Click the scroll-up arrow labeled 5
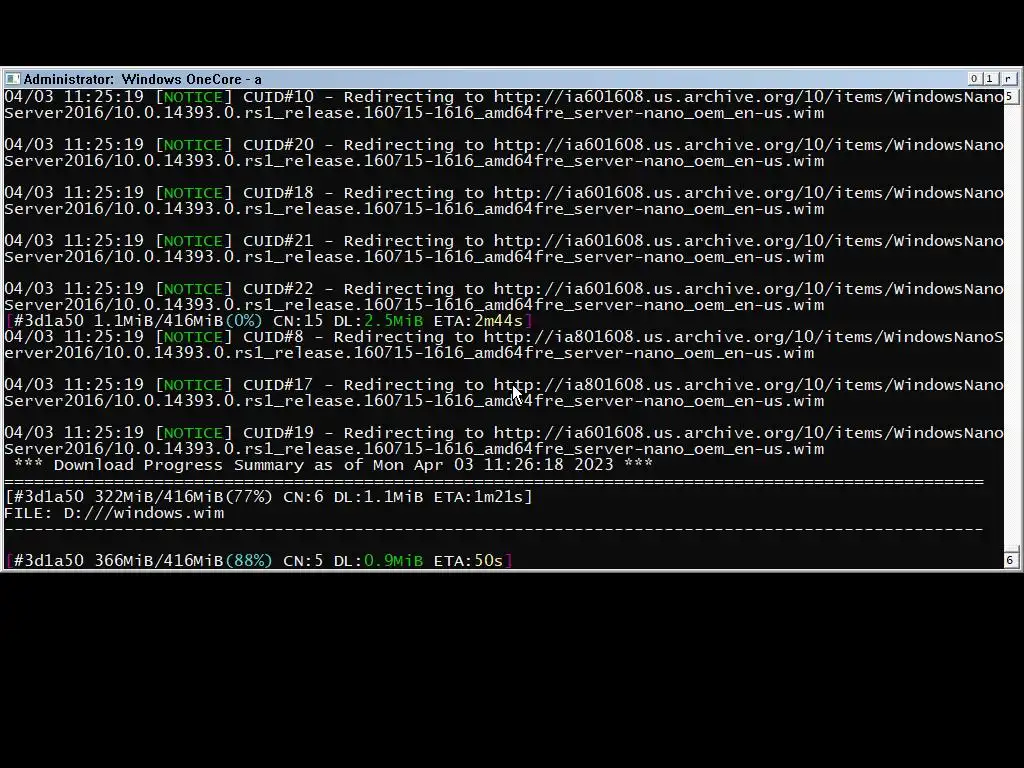Image resolution: width=1024 pixels, height=768 pixels. 1010,96
